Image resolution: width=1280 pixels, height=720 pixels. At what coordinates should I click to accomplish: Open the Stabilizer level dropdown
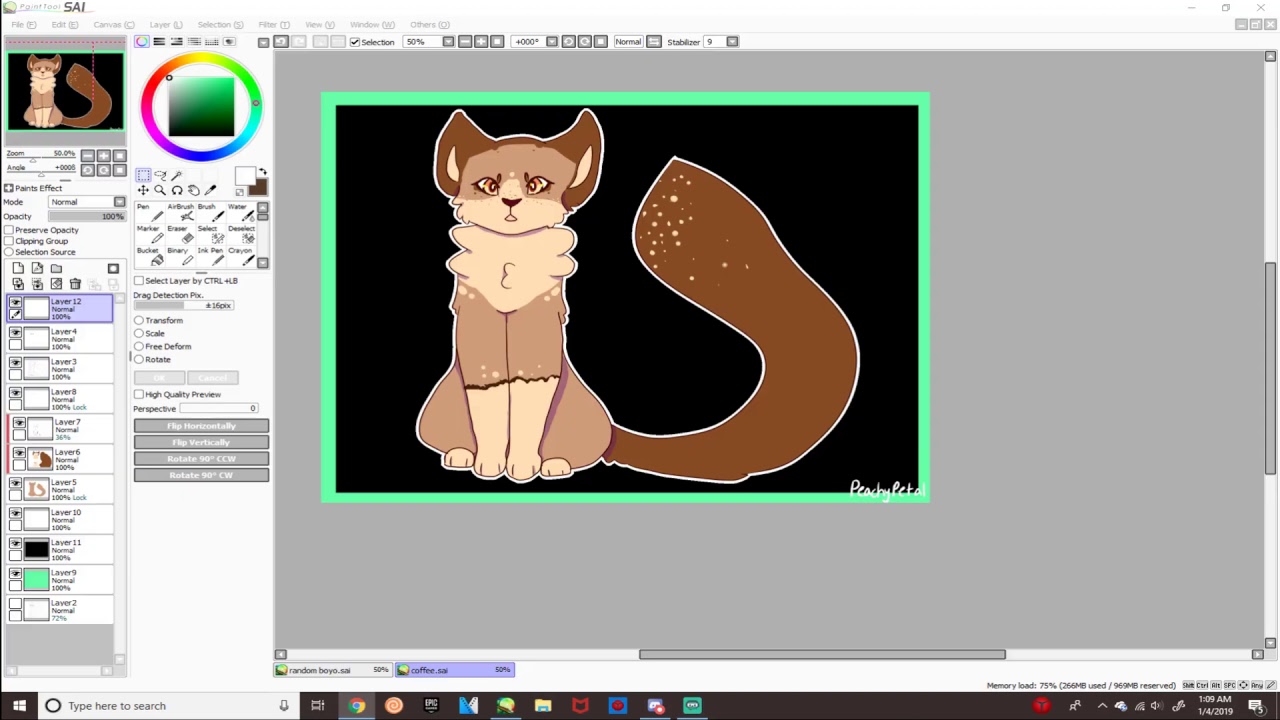coord(732,42)
